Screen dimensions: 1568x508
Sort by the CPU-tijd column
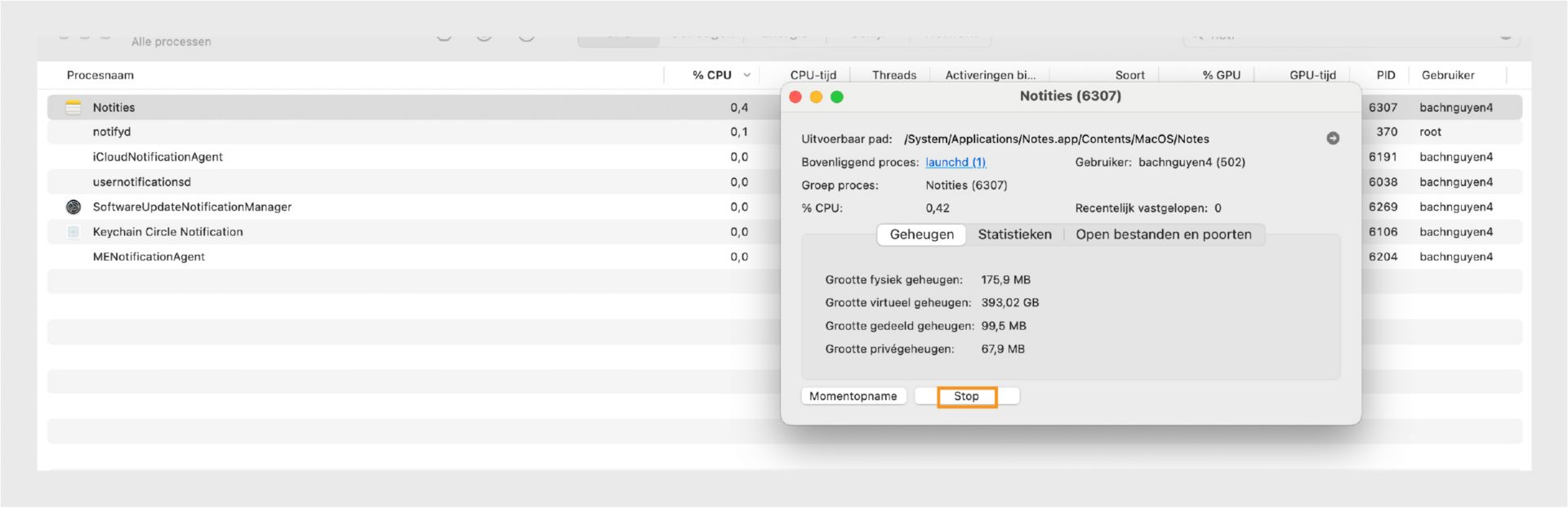tap(813, 75)
